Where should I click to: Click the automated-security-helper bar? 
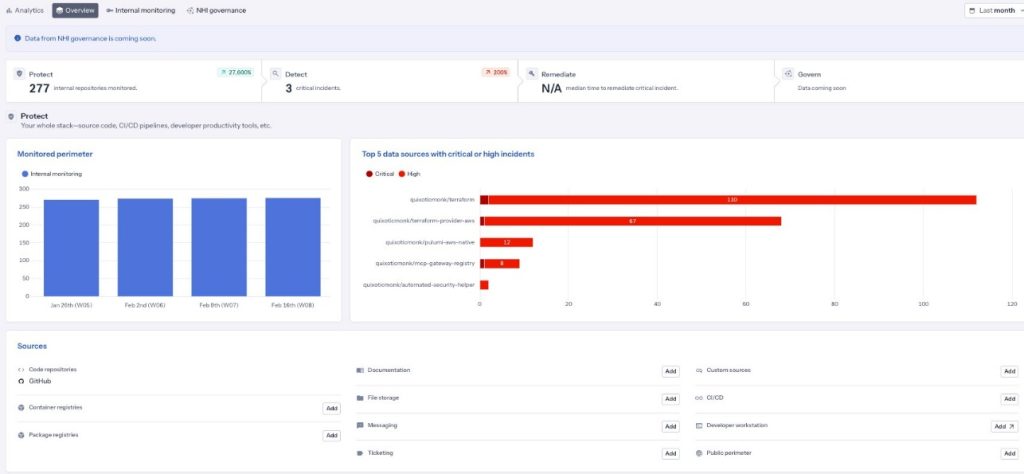tap(484, 285)
